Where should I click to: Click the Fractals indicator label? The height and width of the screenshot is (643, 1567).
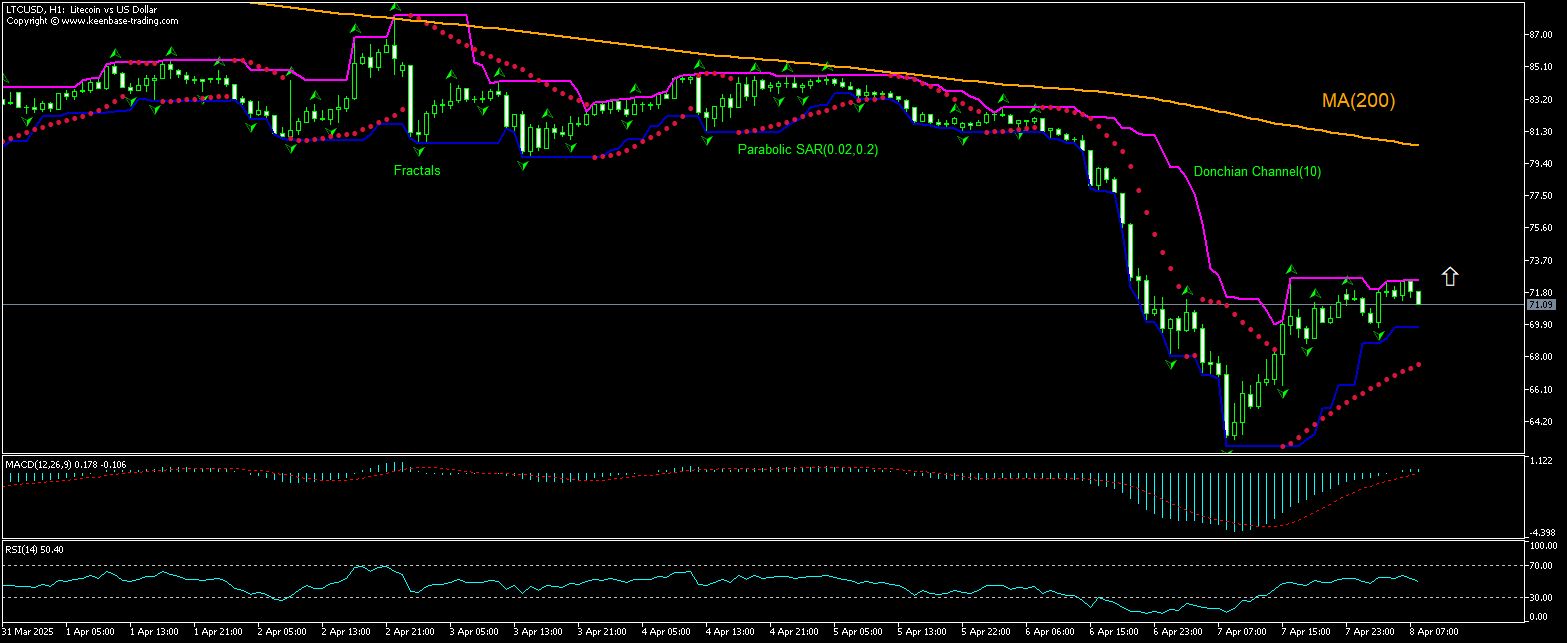point(417,171)
